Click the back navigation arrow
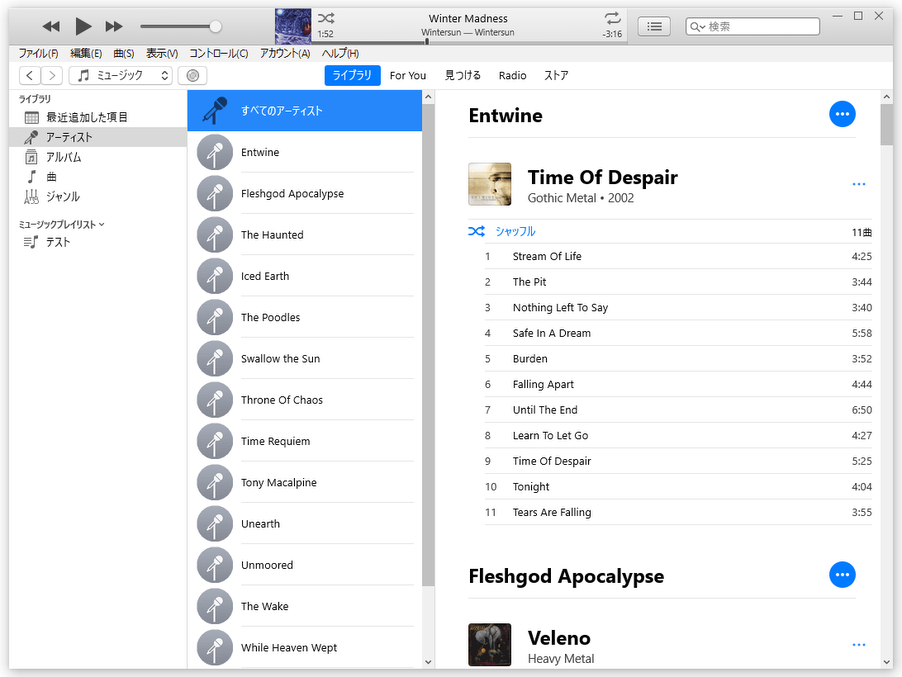The image size is (902, 677). coord(30,75)
